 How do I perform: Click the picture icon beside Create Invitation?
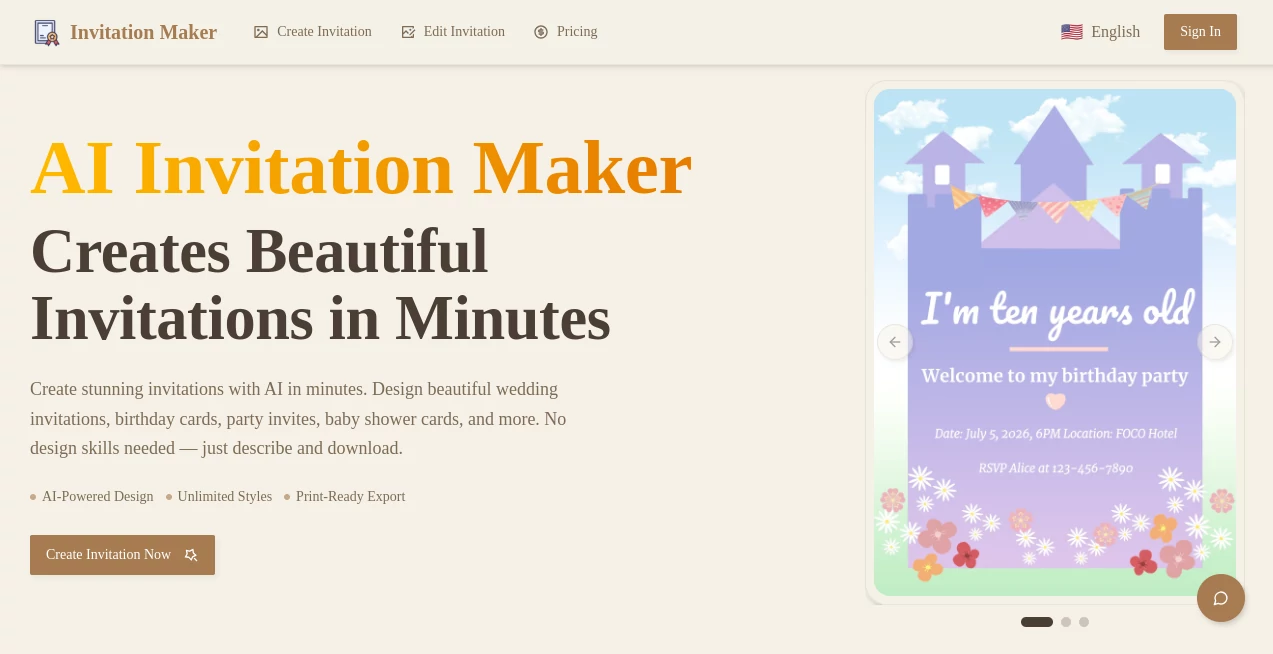pos(261,31)
